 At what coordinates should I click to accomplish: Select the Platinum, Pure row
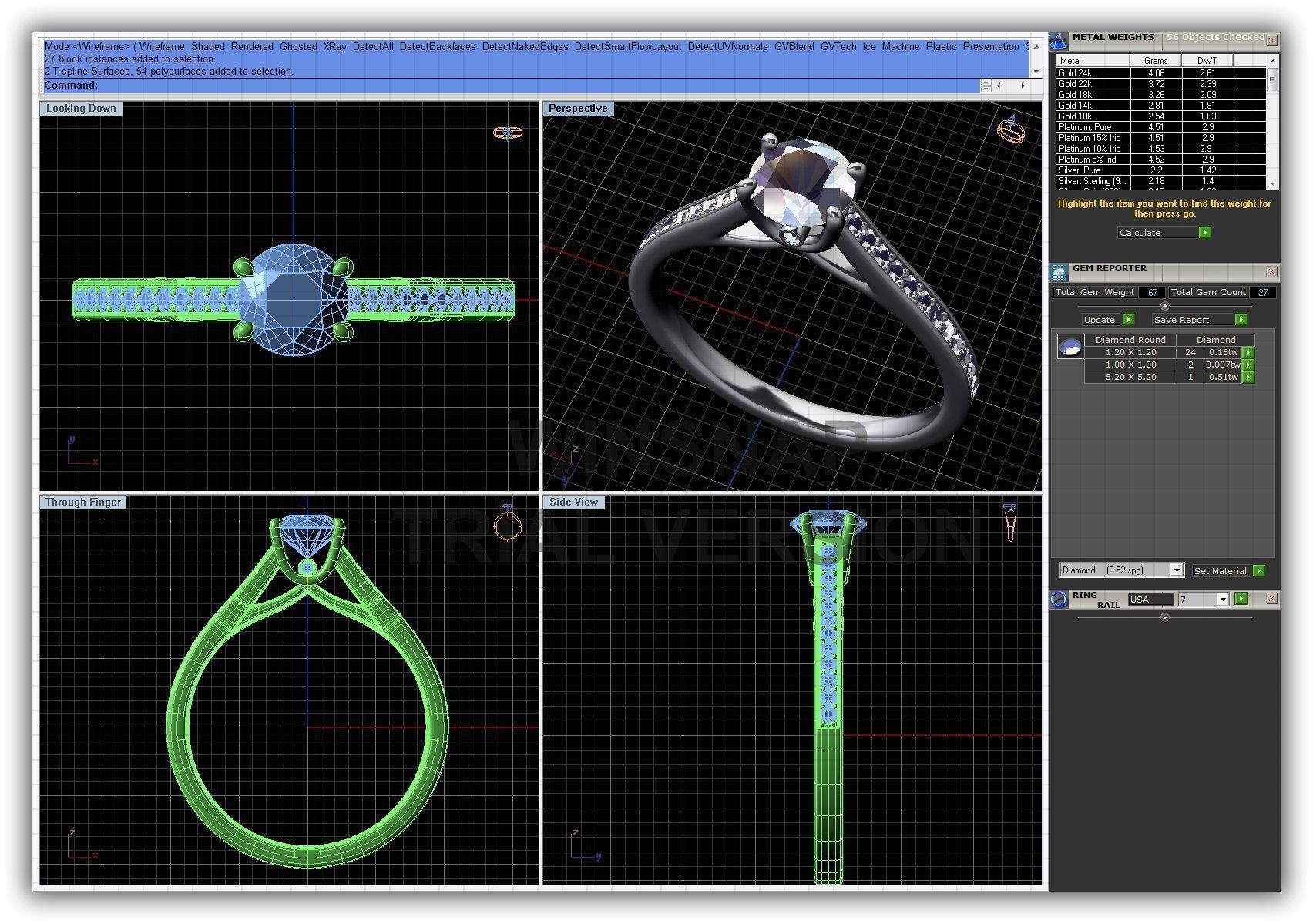(x=1160, y=127)
